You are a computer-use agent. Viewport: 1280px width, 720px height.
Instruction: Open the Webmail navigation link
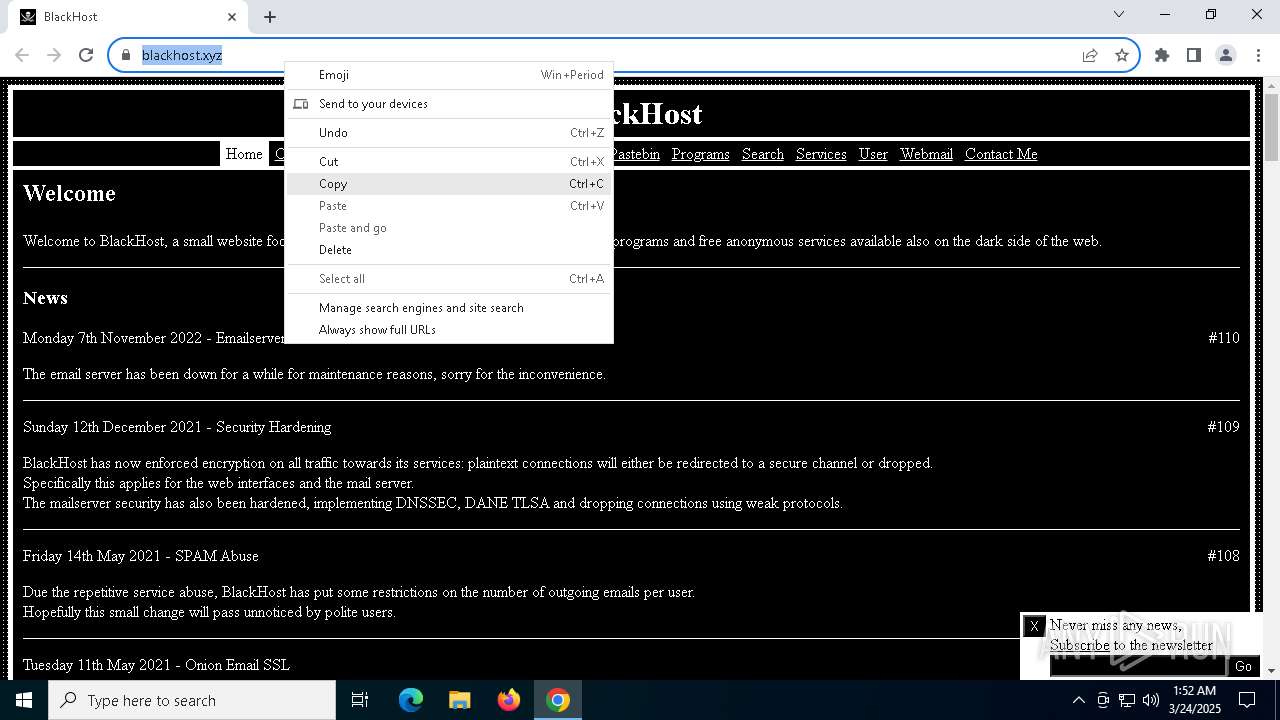926,154
